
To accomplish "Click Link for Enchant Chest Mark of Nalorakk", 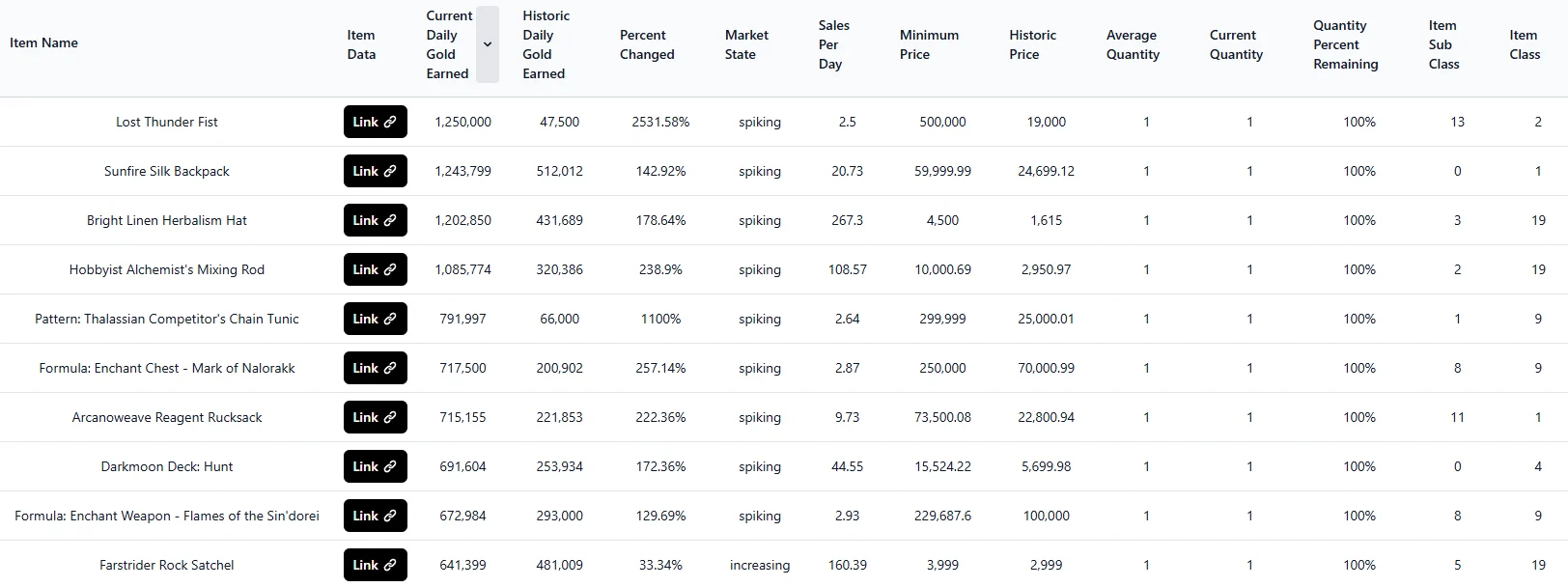I will [375, 368].
